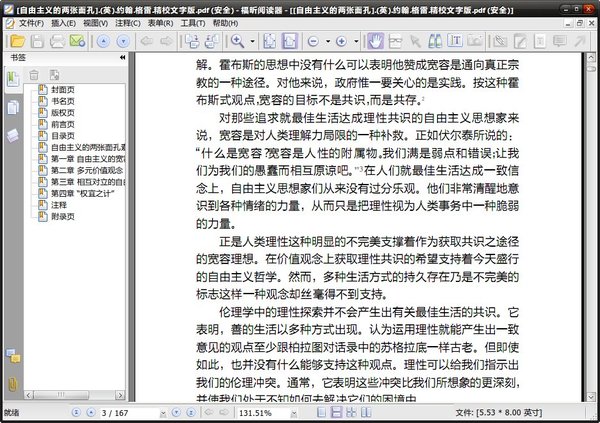Click the bookmark panel scroll-right arrow
Viewport: 600px width, 423px height.
120,395
